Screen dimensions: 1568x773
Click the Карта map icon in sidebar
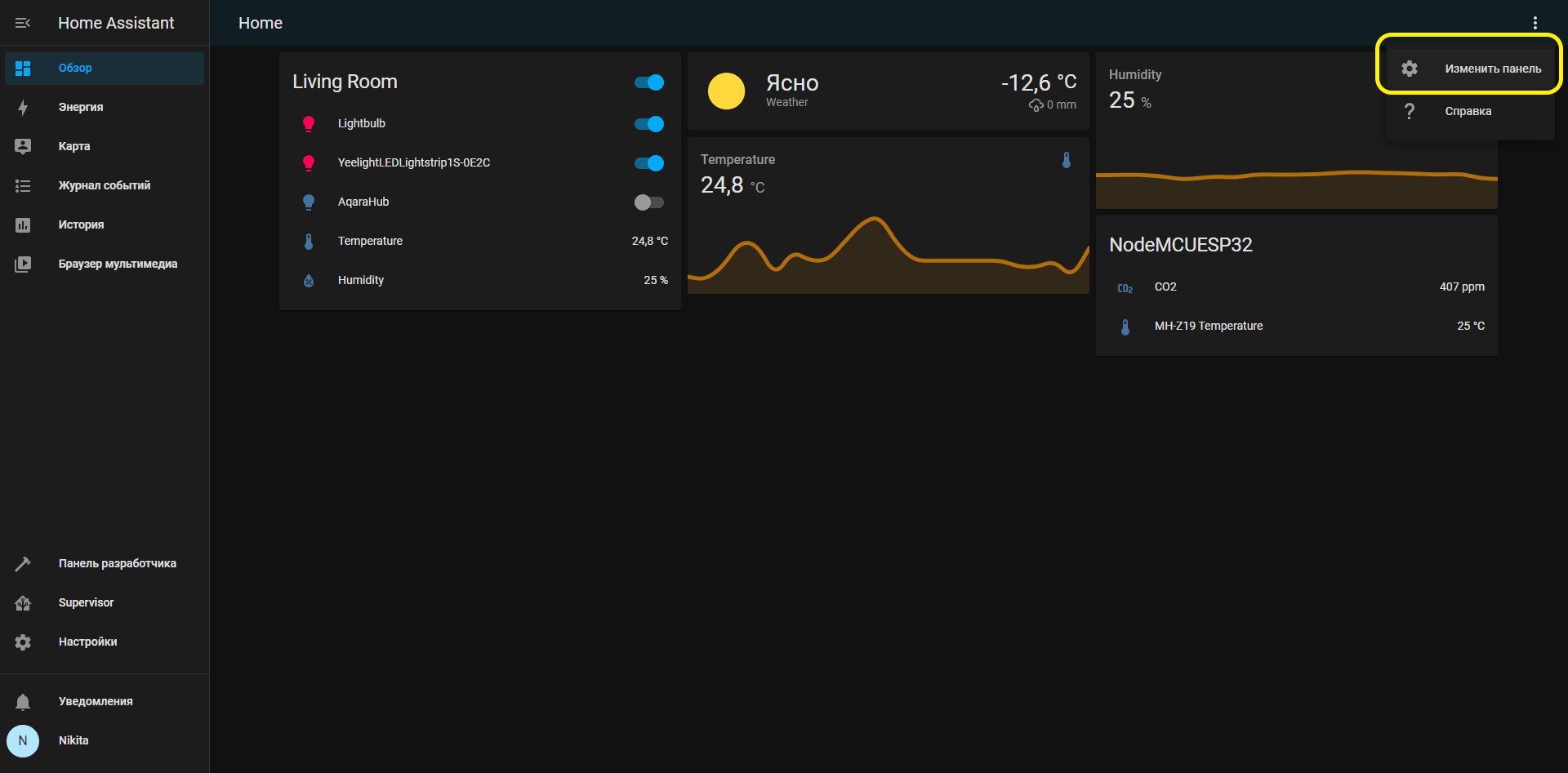[x=23, y=146]
